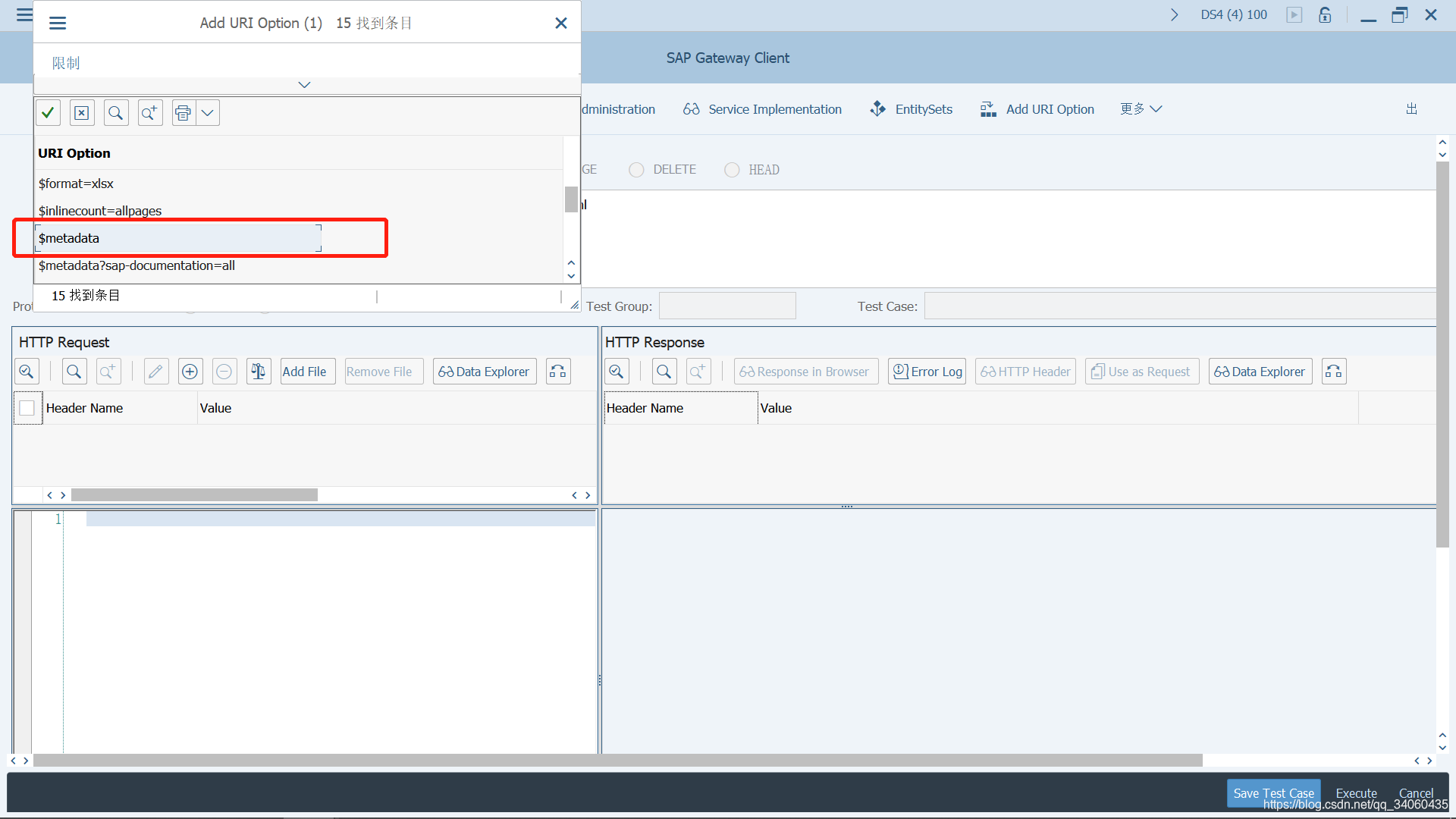Click the add row plus icon in HTTP Request
The height and width of the screenshot is (819, 1456).
coord(190,372)
